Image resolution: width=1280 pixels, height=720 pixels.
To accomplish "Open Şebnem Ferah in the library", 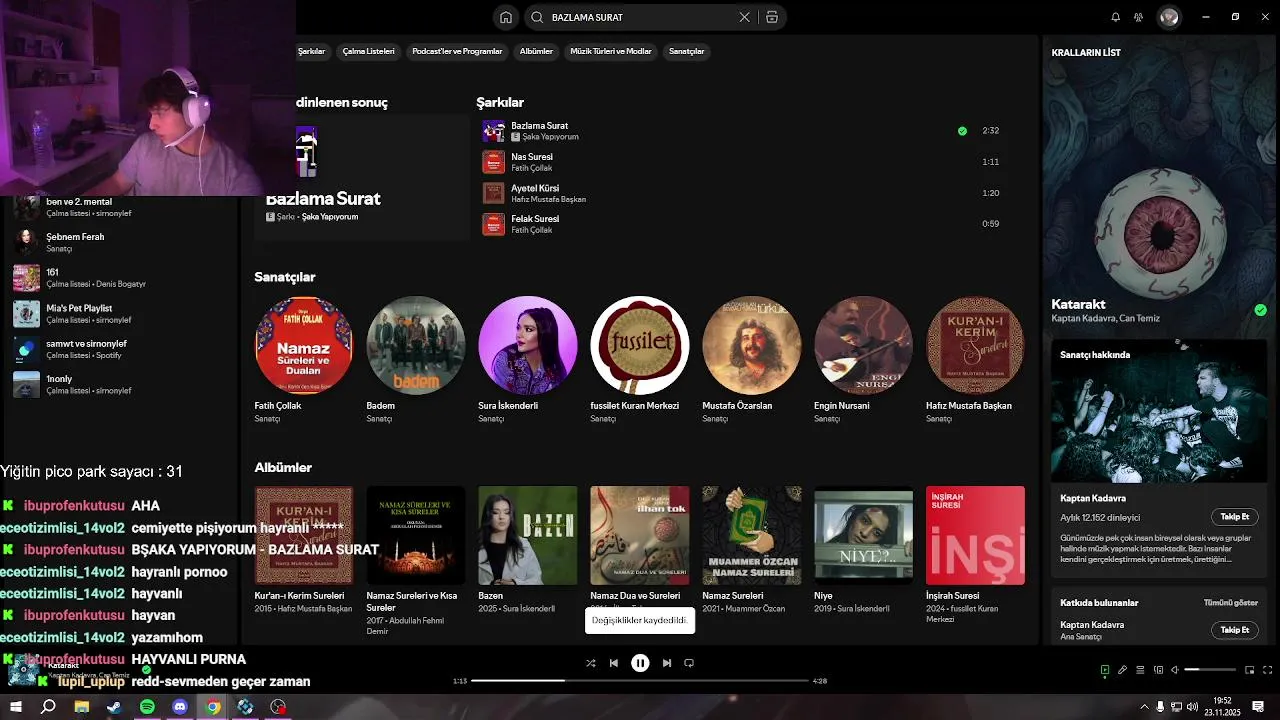I will click(75, 242).
